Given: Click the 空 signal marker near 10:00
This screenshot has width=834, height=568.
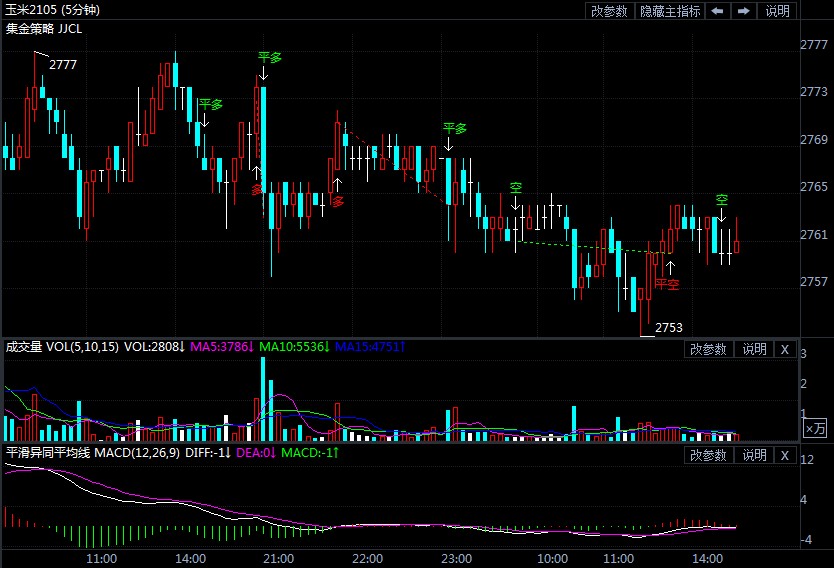Looking at the screenshot, I should click(x=515, y=188).
